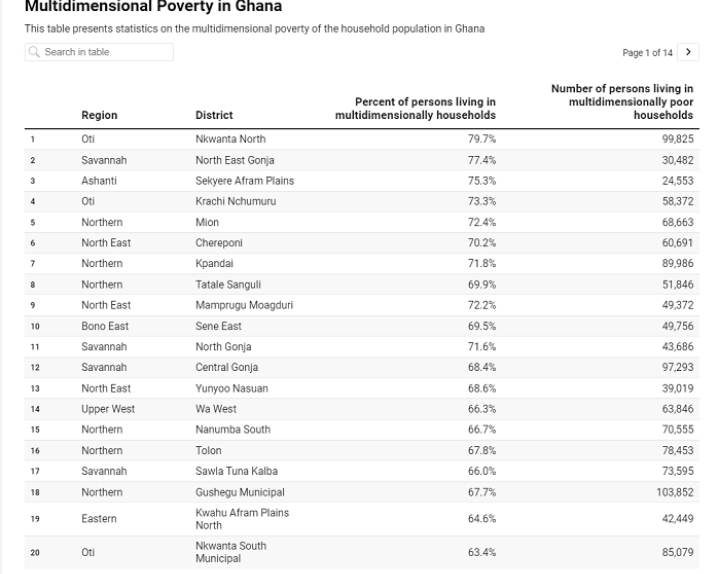Click the 103,852 persons value
Image resolution: width=720 pixels, height=574 pixels.
[x=670, y=492]
